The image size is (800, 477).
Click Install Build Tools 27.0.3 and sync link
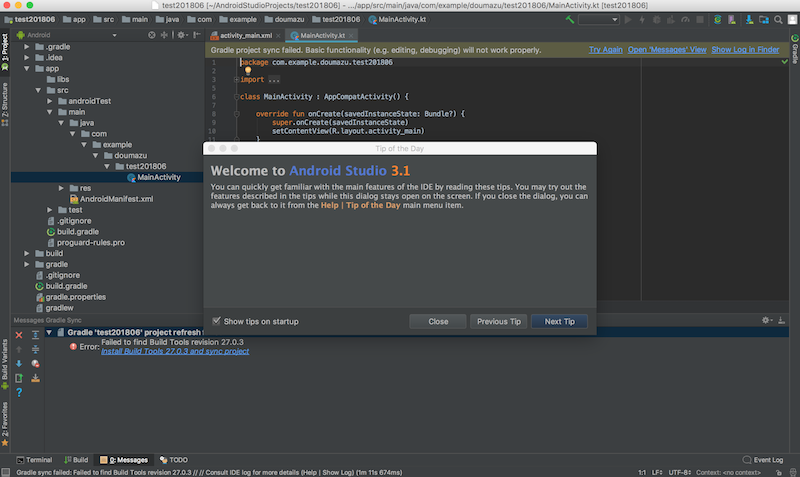coord(175,351)
